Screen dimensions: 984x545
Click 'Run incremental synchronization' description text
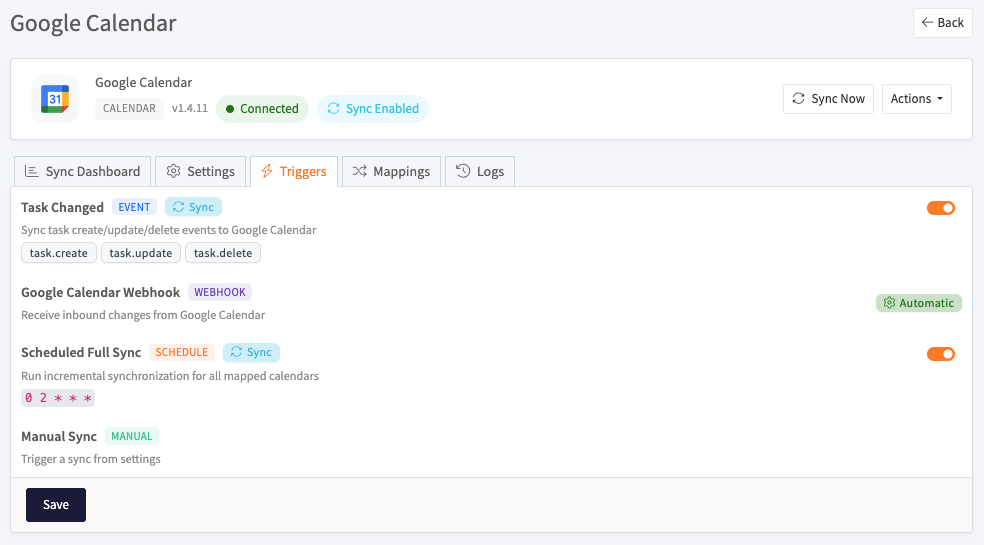click(x=170, y=376)
